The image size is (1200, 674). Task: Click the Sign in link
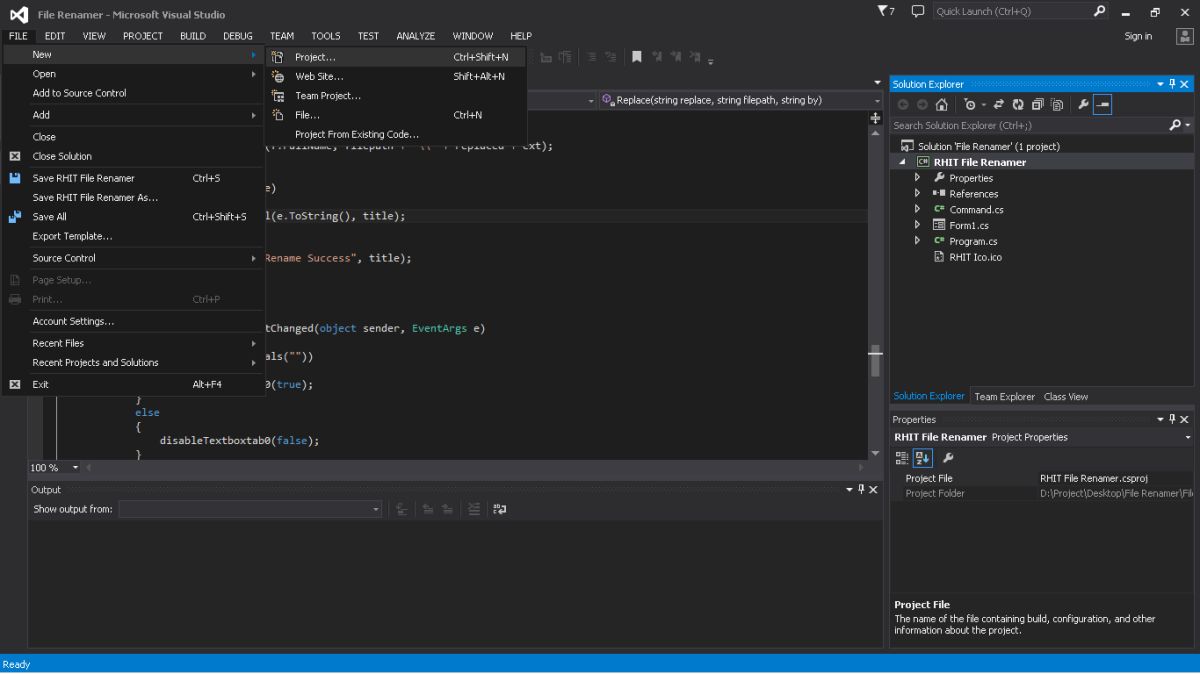pyautogui.click(x=1138, y=36)
